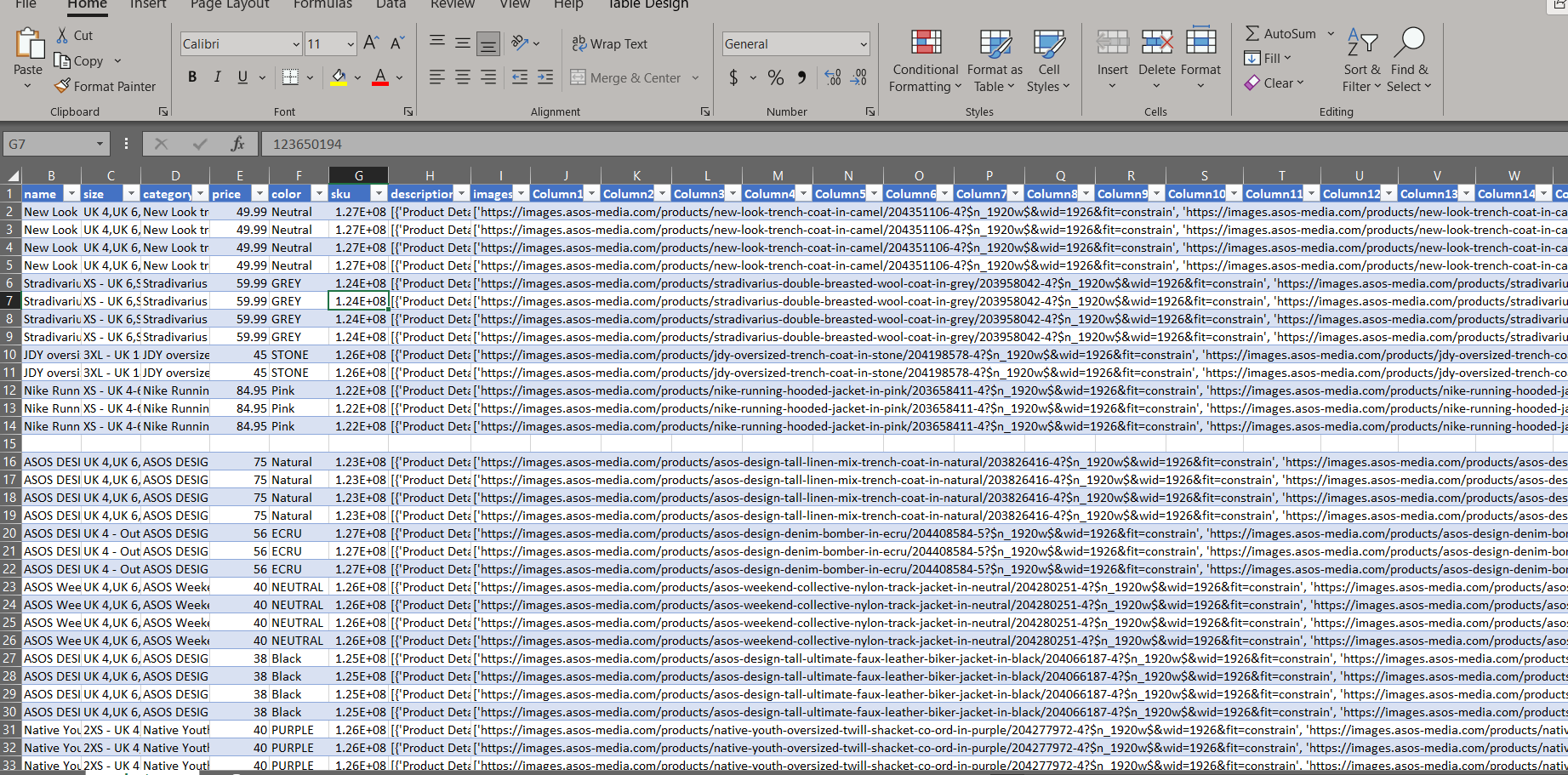Viewport: 1568px width, 775px height.
Task: Toggle Underline formatting
Action: coord(242,77)
